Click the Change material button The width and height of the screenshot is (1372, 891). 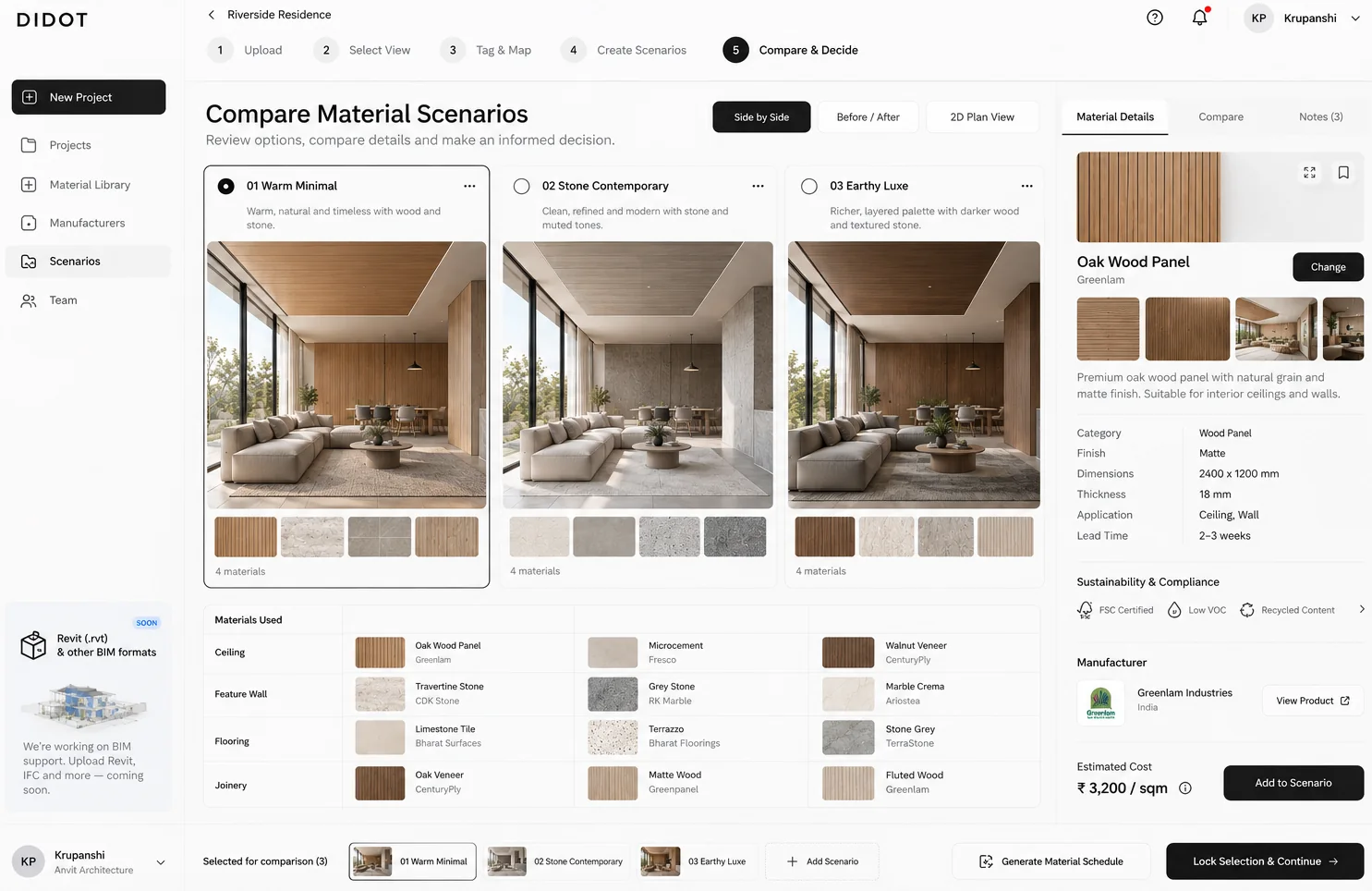tap(1328, 267)
